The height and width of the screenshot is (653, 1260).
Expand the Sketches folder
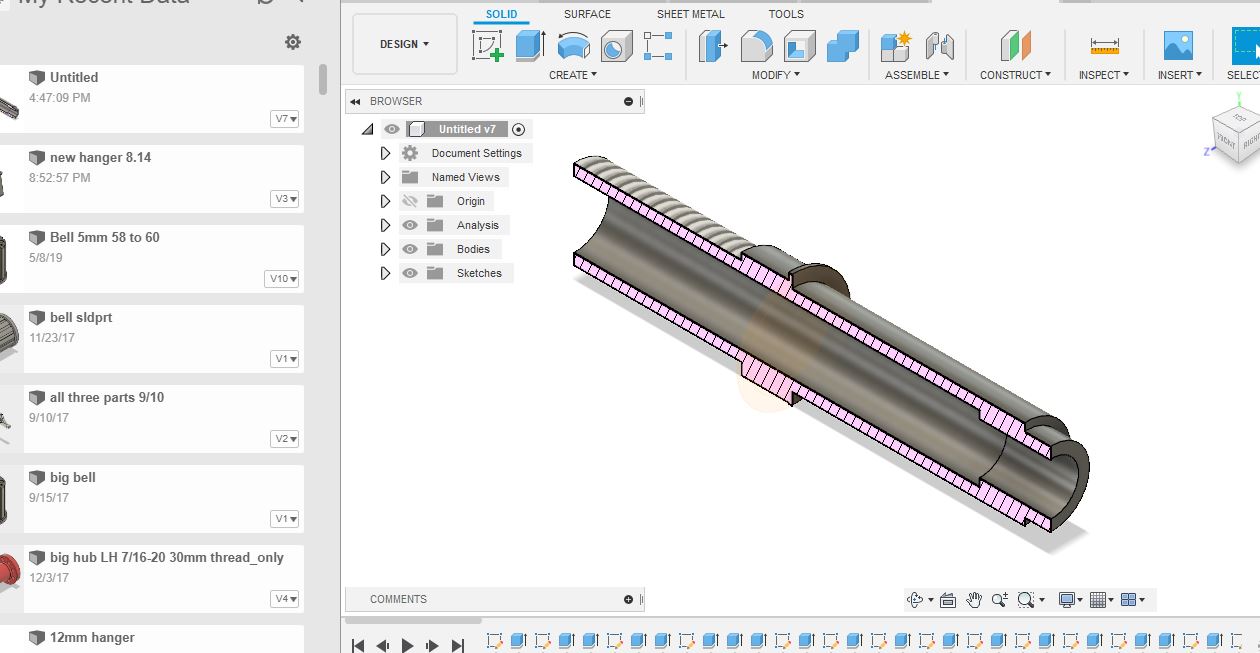(385, 273)
